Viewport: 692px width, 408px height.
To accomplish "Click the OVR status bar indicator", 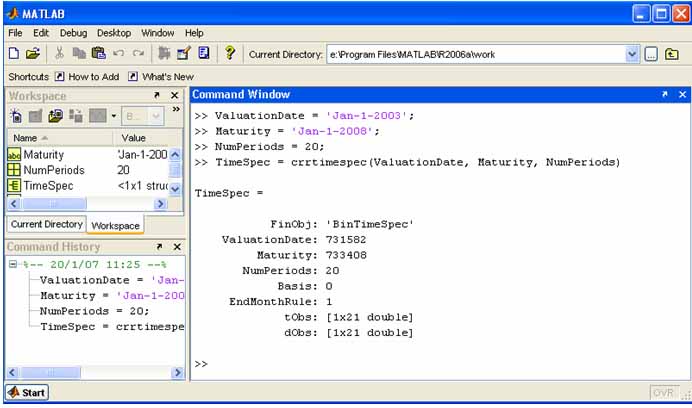I will pos(663,393).
